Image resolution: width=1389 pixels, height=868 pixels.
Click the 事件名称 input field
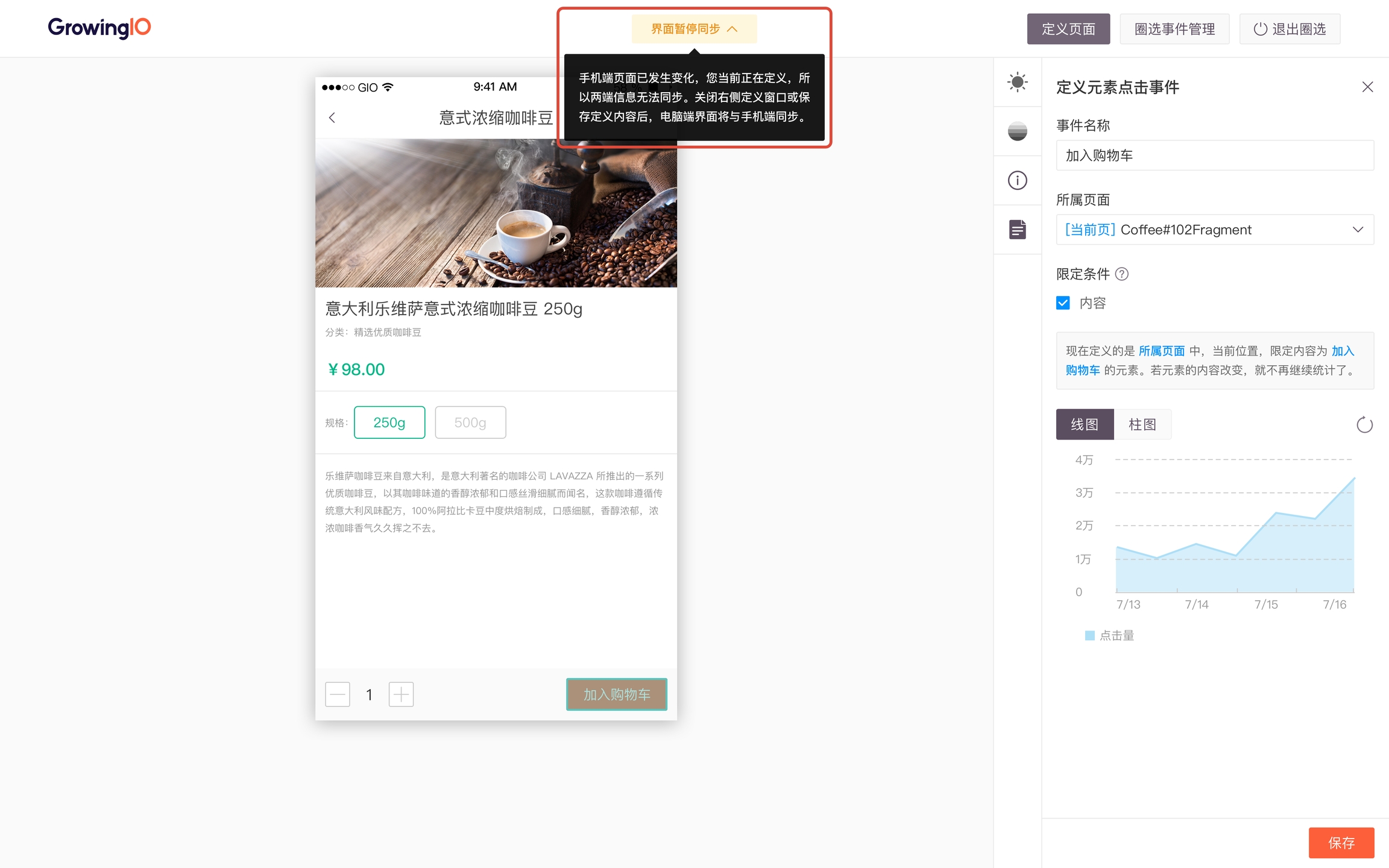(1214, 156)
